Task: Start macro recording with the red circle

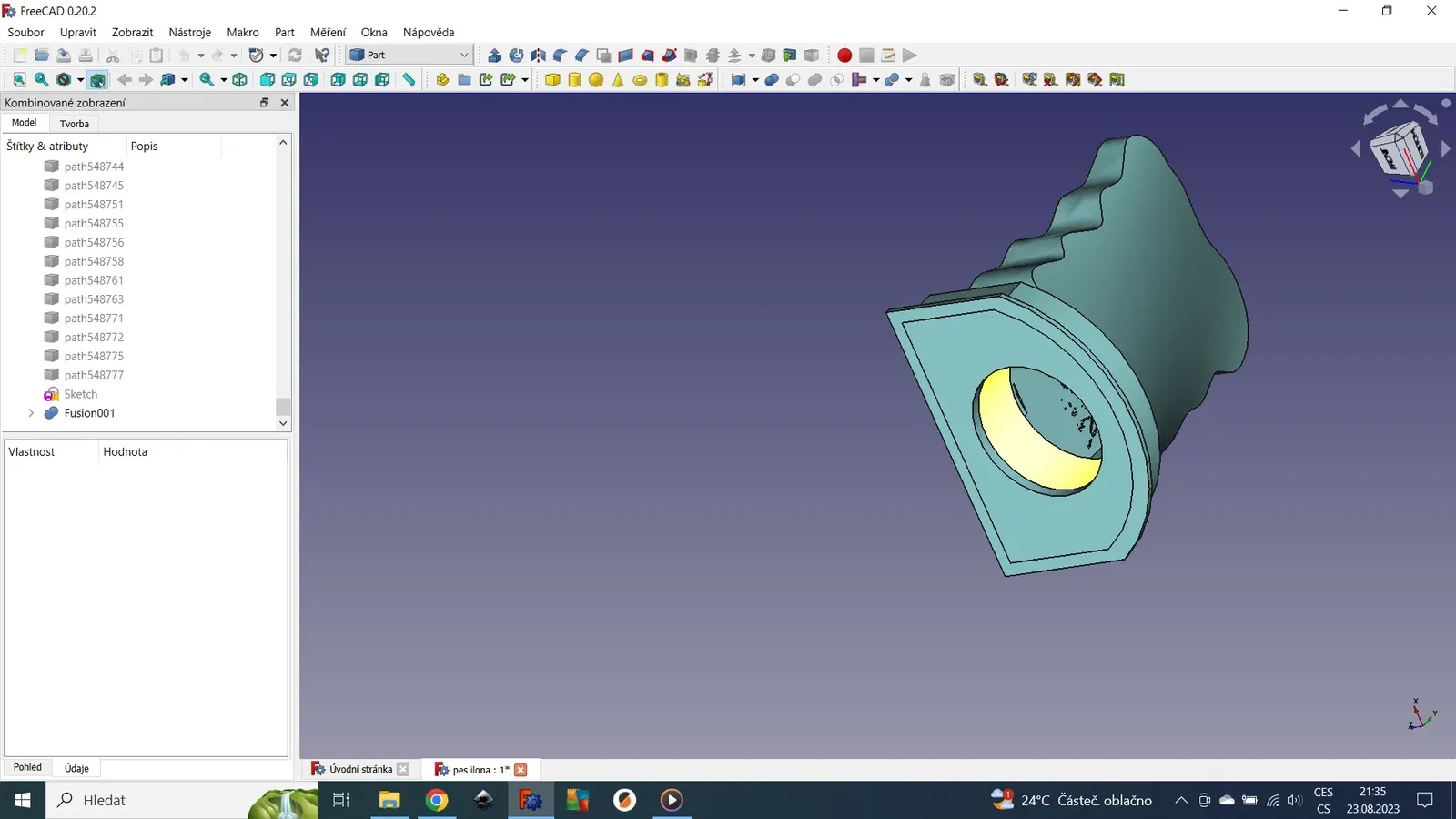Action: [x=844, y=56]
